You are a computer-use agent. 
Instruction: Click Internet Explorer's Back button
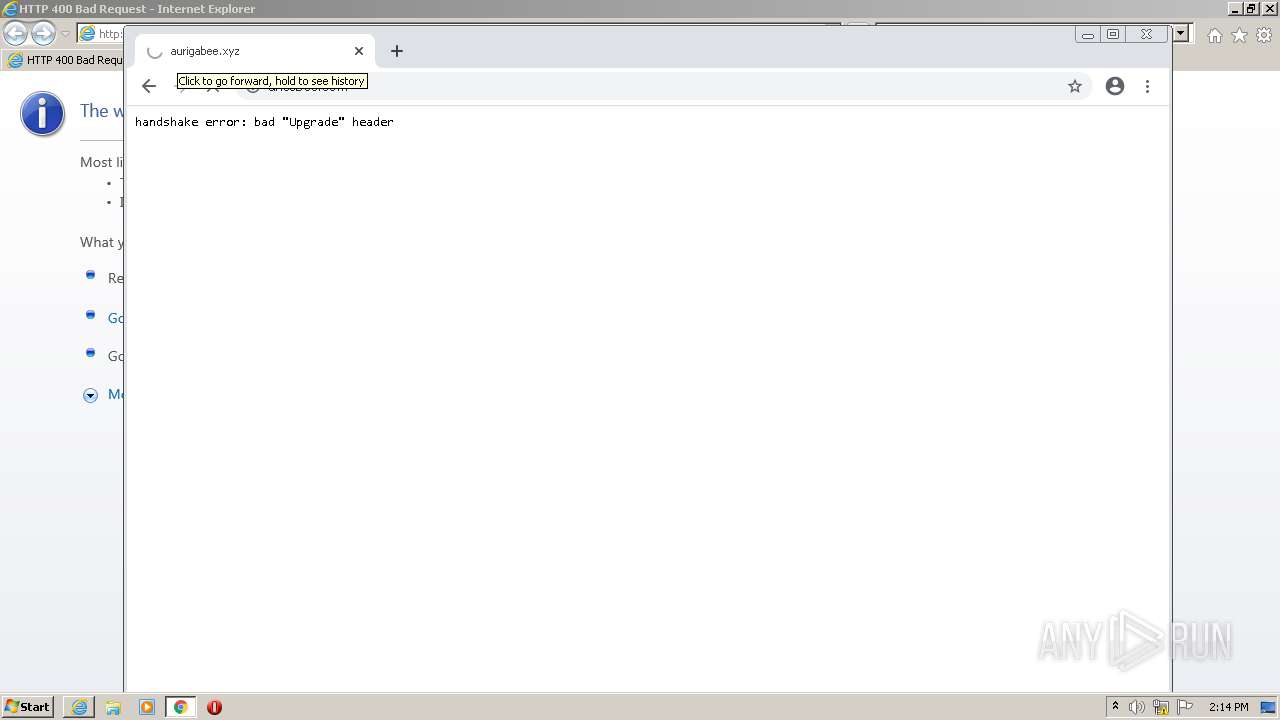click(x=16, y=34)
